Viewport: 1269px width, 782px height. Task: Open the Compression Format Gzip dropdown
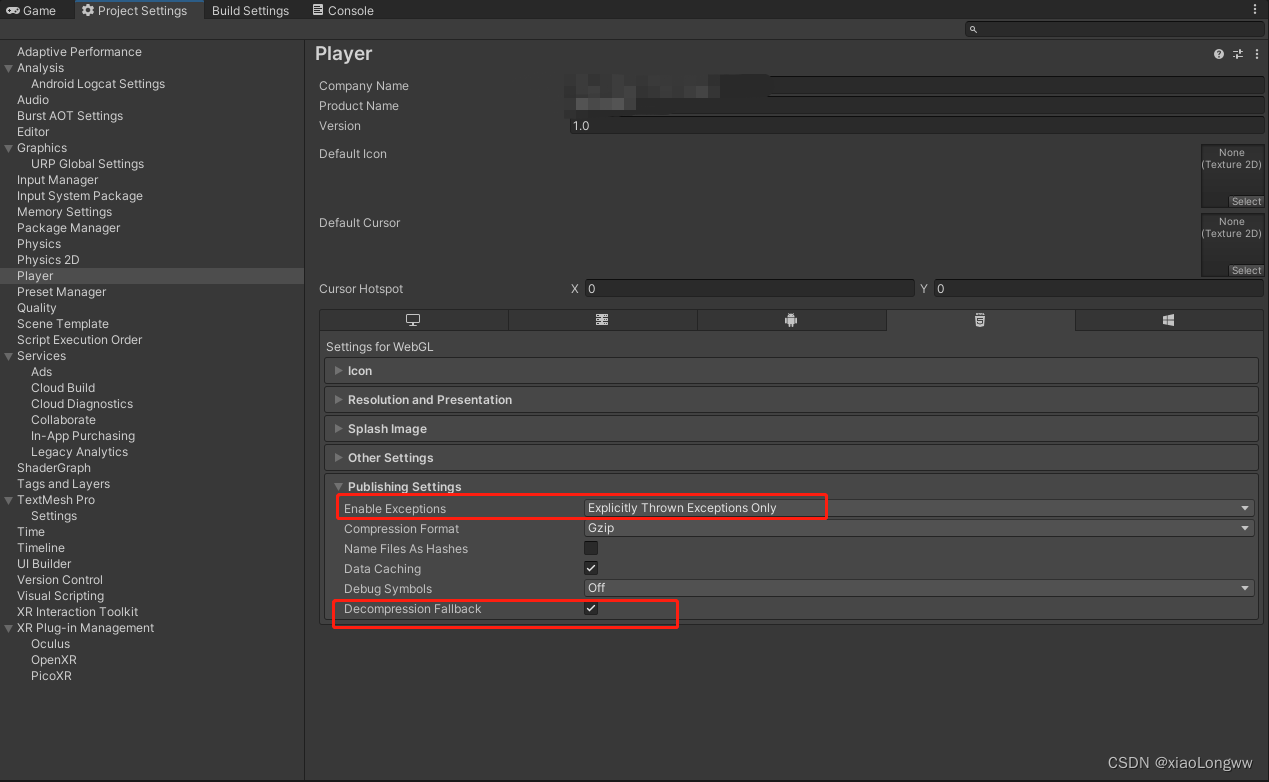point(919,528)
